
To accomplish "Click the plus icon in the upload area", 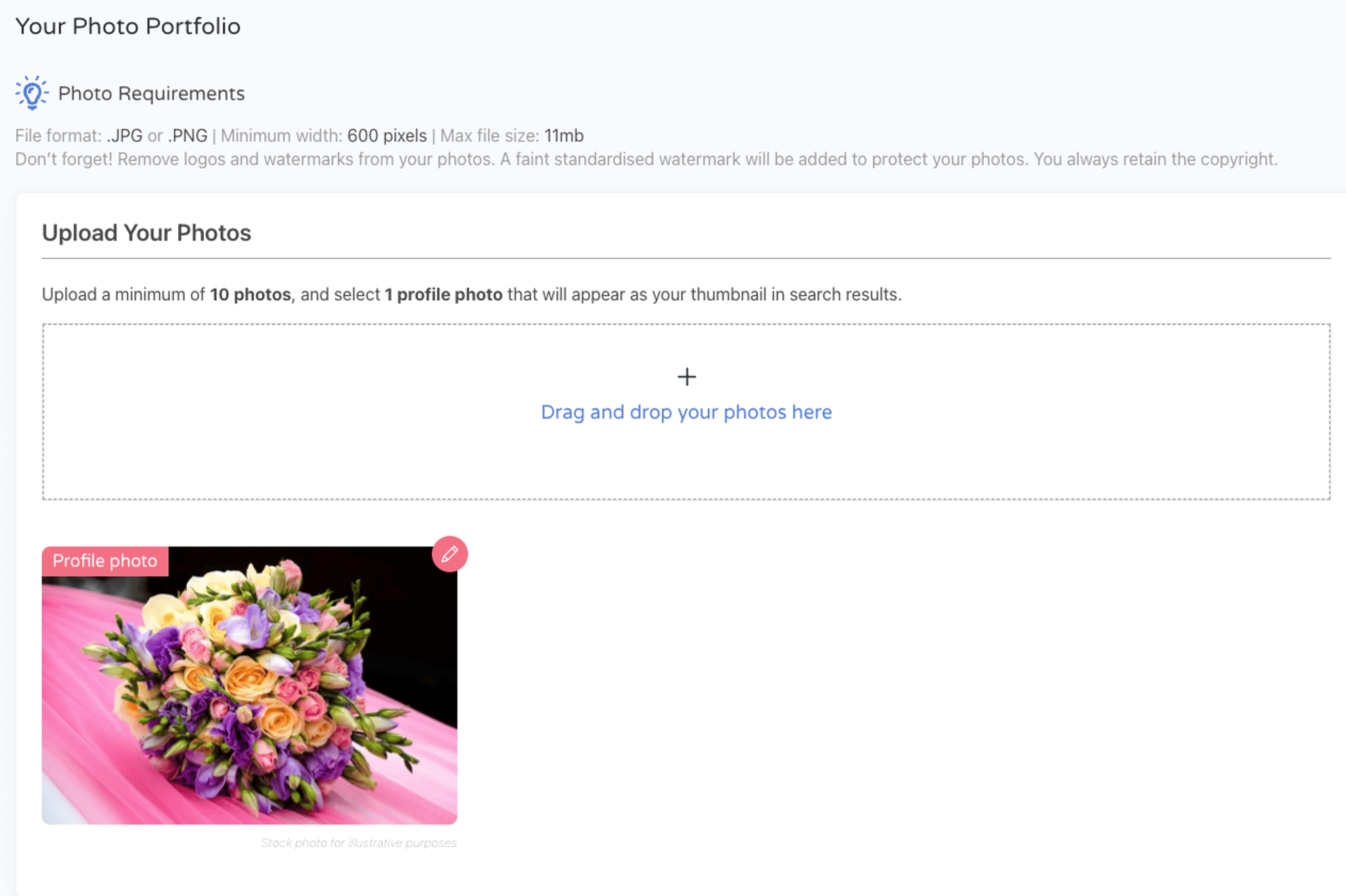I will pyautogui.click(x=687, y=376).
